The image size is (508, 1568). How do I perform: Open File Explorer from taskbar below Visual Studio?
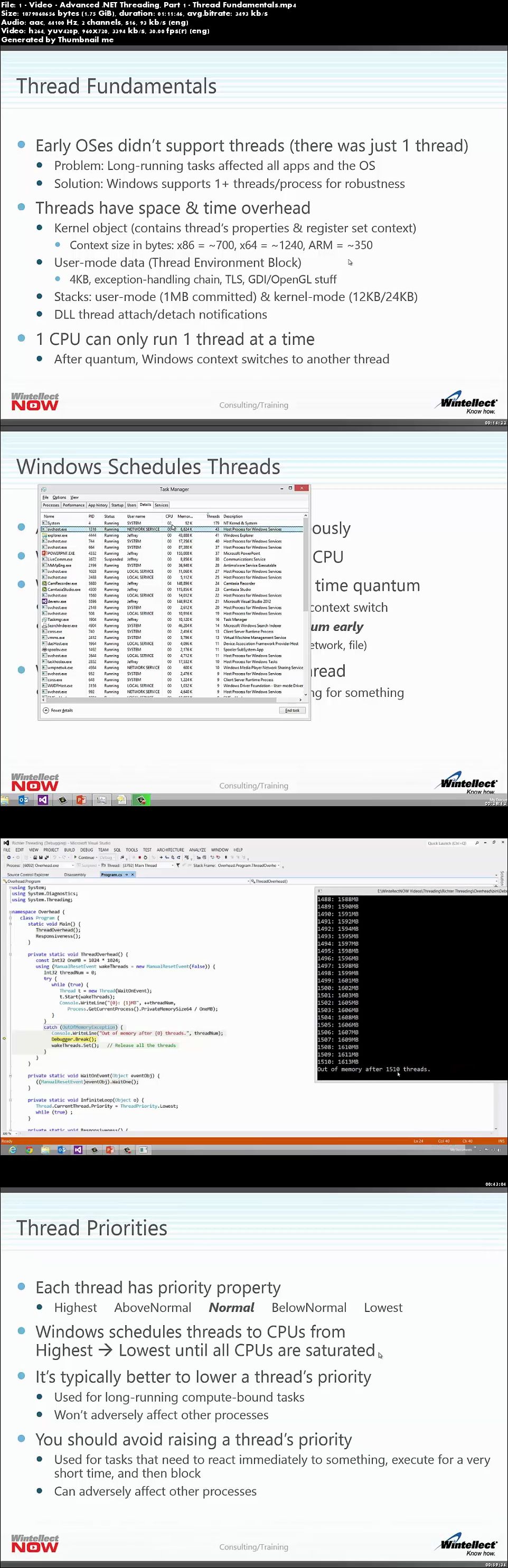(45, 1150)
